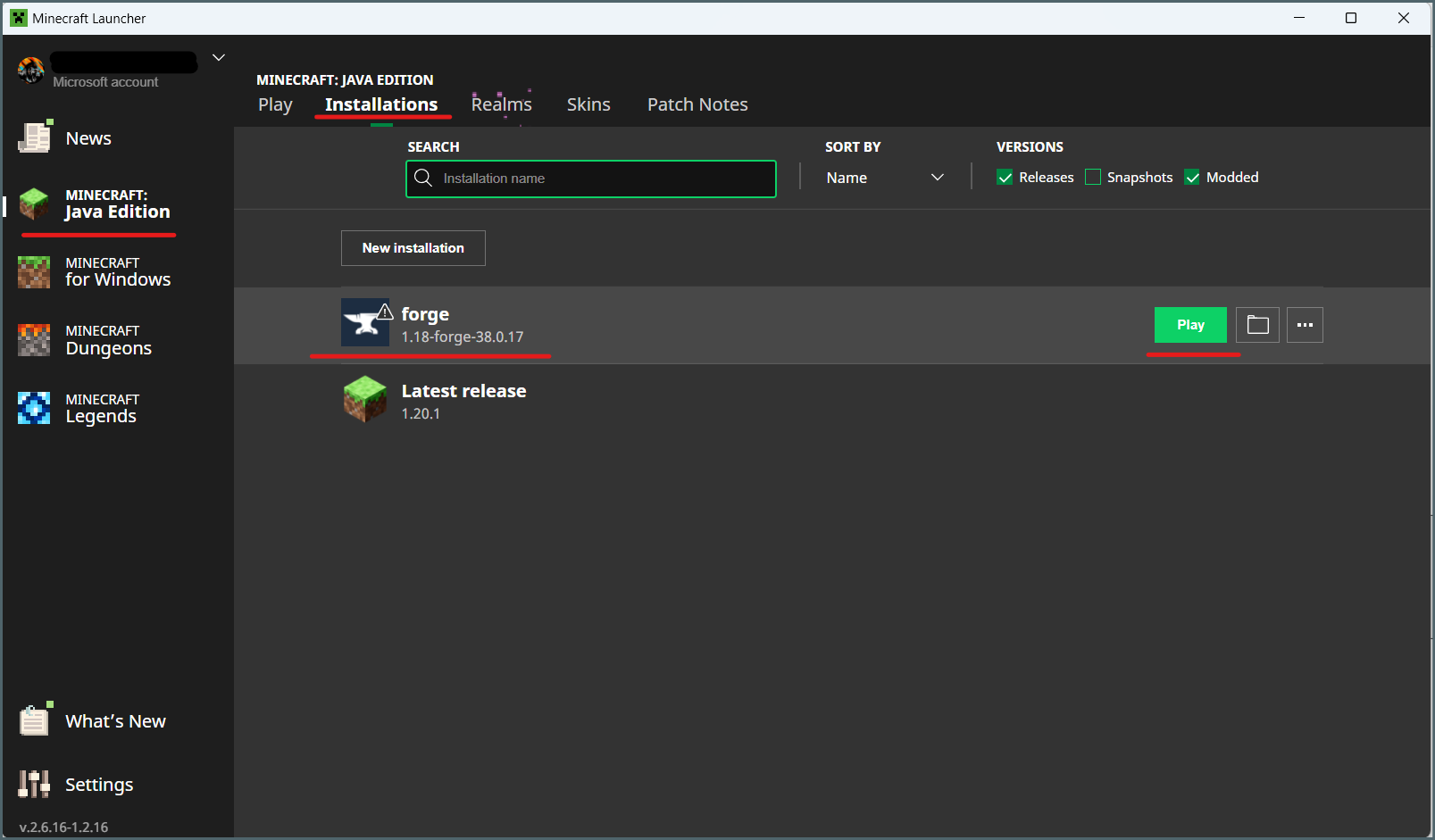
Task: Click the New installation button
Action: coord(413,248)
